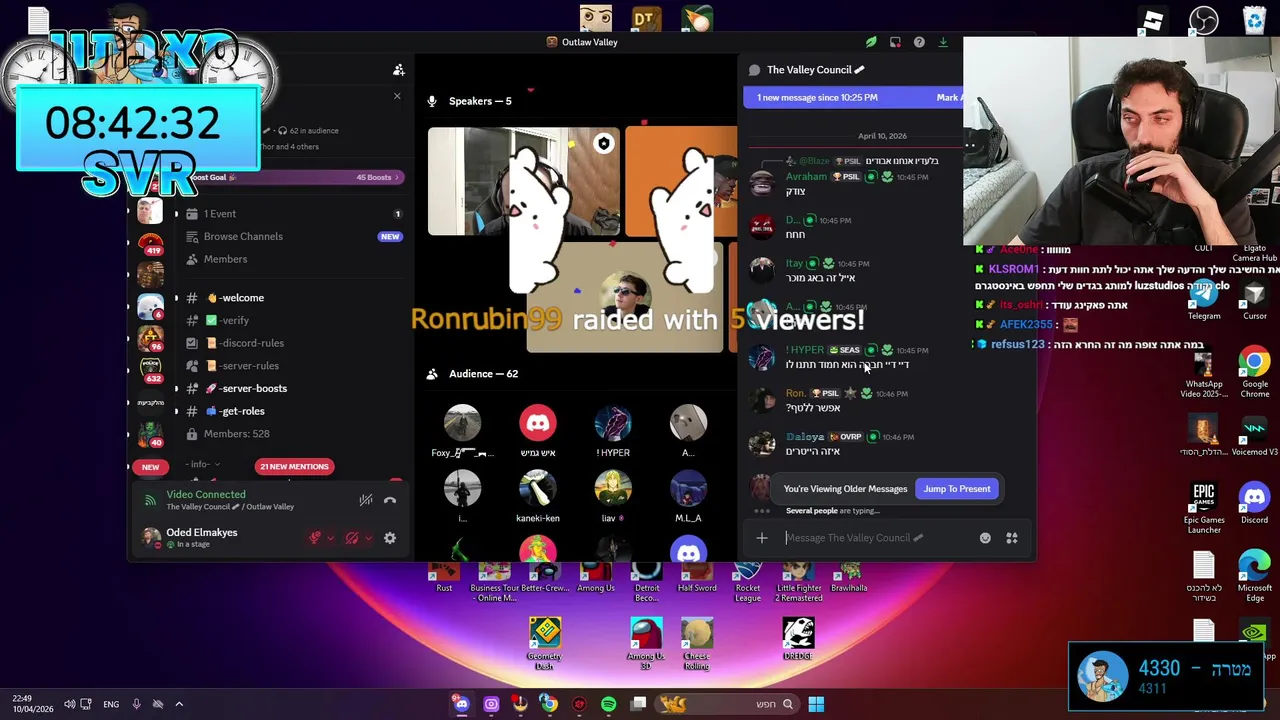Open Telegram desktop shortcut
1280x720 pixels.
tap(1204, 298)
